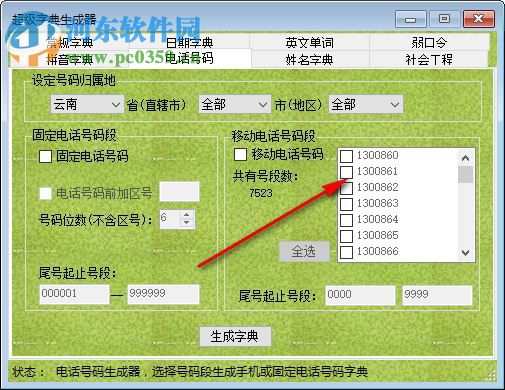Open the 姓名字典 tab
505x390 pixels.
[x=309, y=59]
